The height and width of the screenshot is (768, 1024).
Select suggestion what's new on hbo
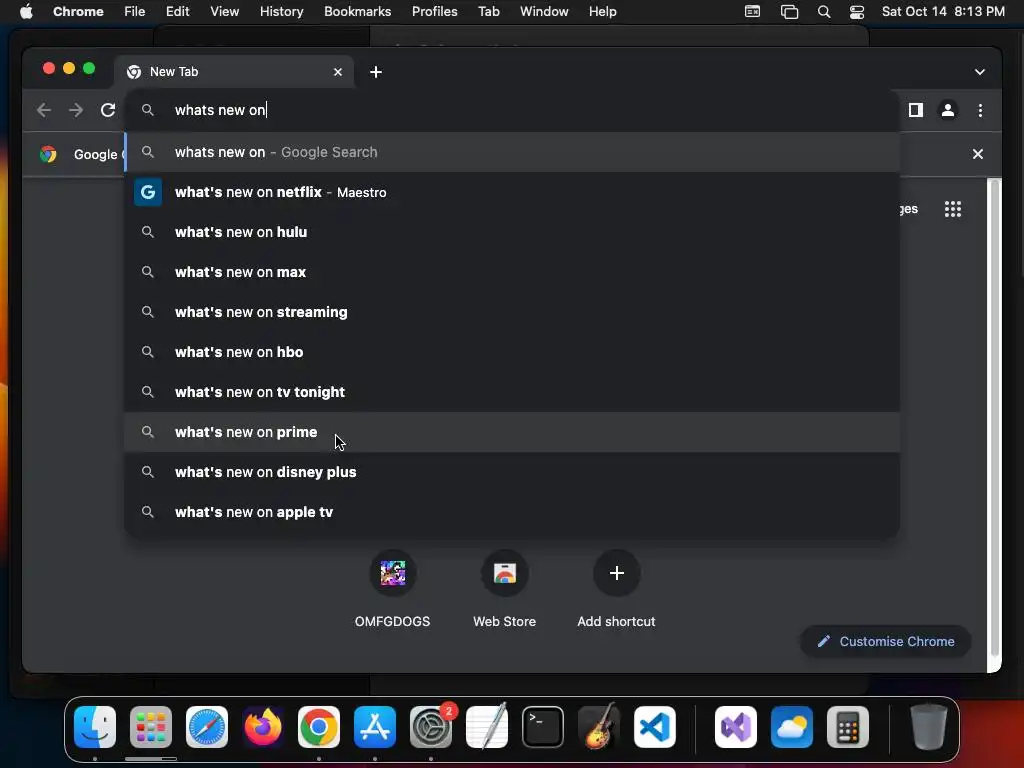tap(512, 352)
